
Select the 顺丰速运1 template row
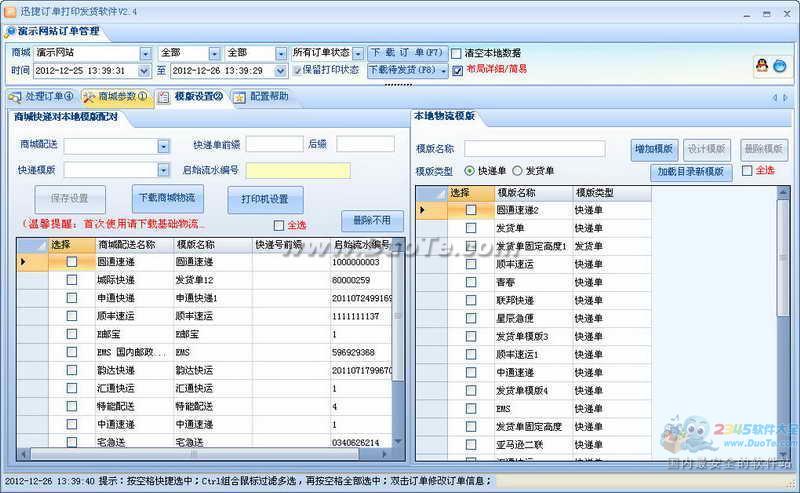533,354
